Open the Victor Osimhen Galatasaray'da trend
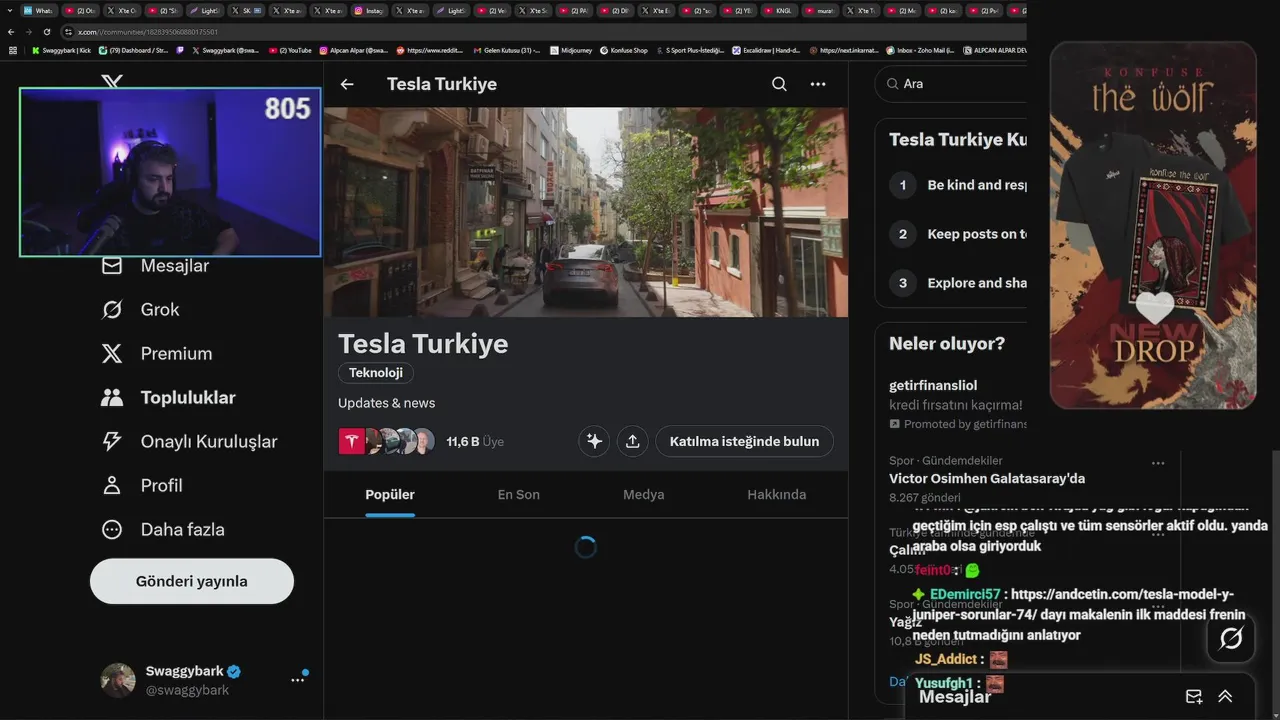1280x720 pixels. coord(987,478)
